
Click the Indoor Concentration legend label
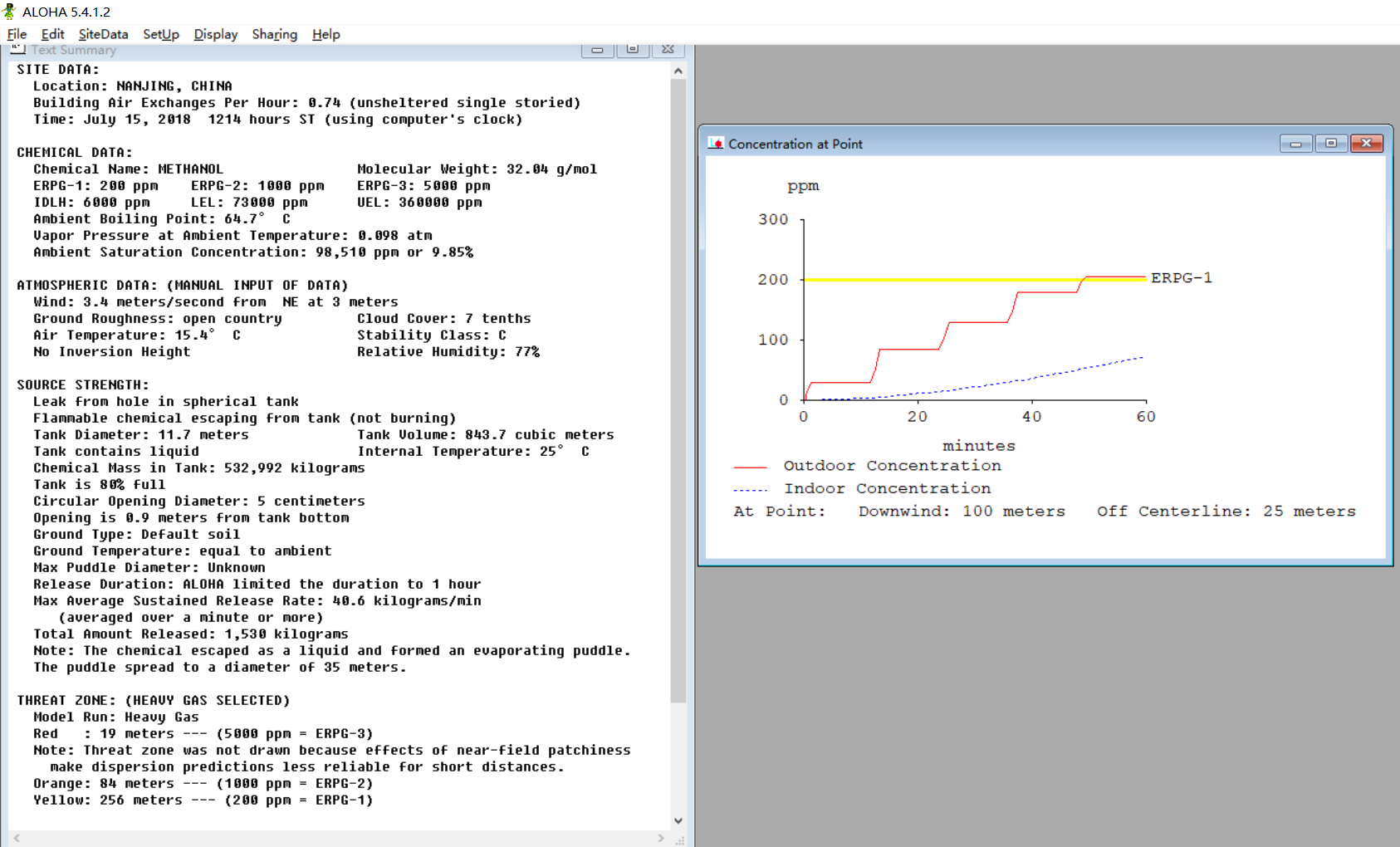[x=888, y=489]
